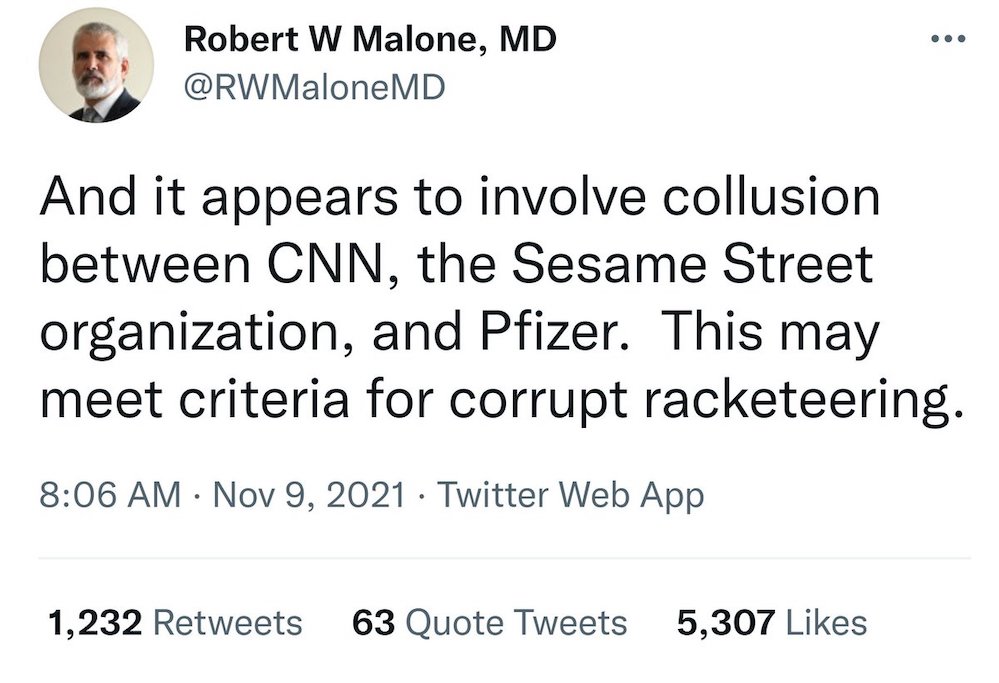Click the 5,307 like count number
This screenshot has height=683, width=999.
[725, 623]
